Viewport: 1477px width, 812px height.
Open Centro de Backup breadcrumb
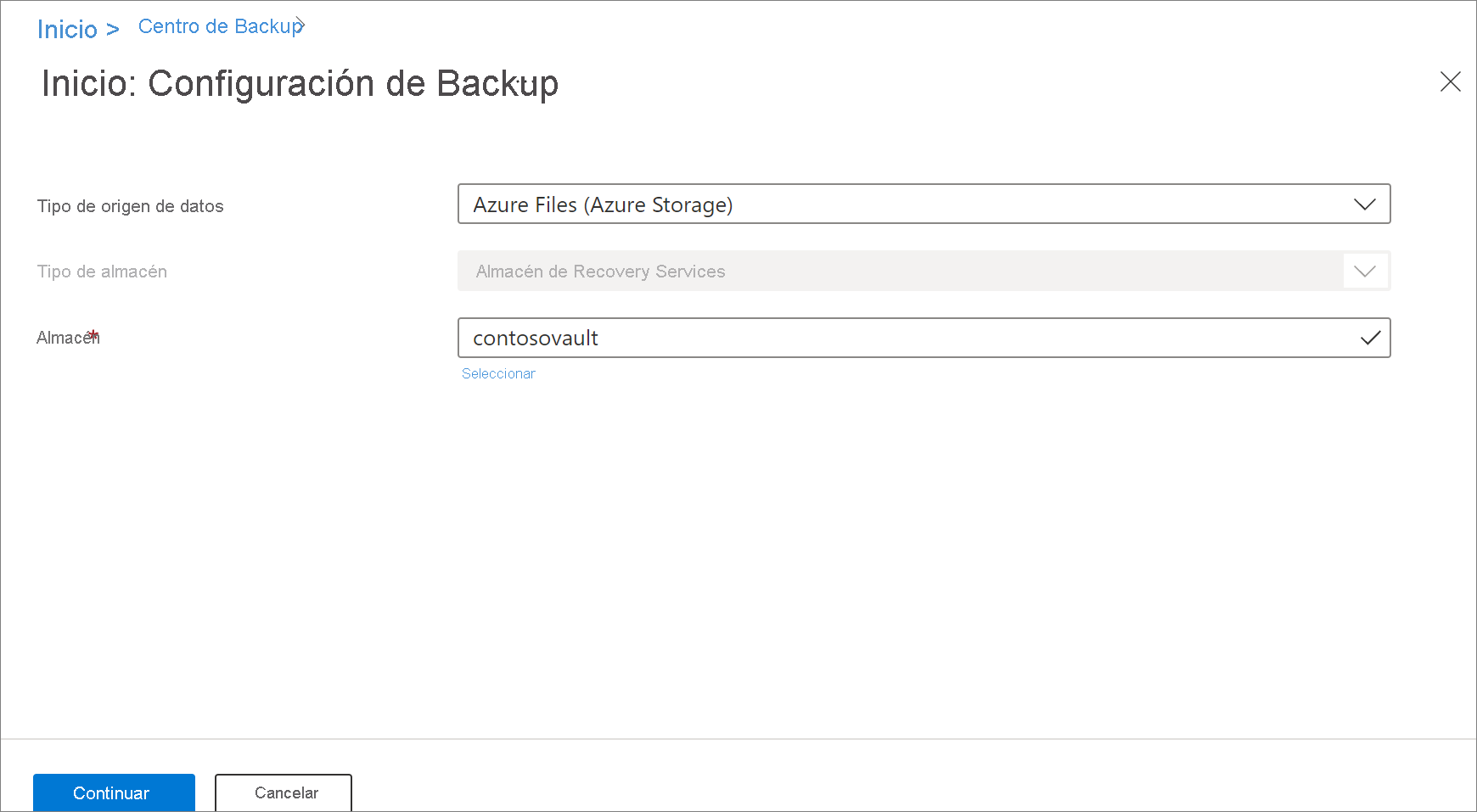pos(220,26)
